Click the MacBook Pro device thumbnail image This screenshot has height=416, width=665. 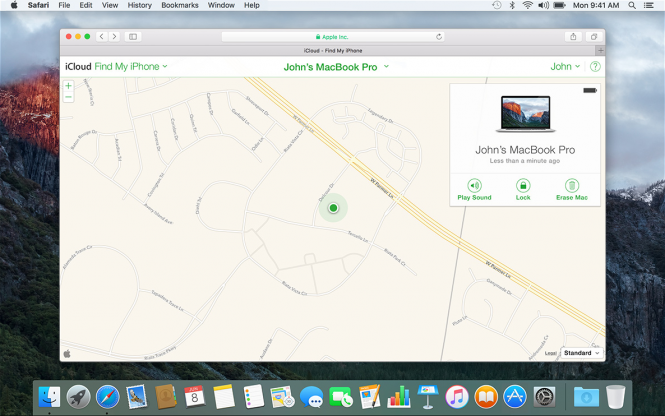point(525,114)
